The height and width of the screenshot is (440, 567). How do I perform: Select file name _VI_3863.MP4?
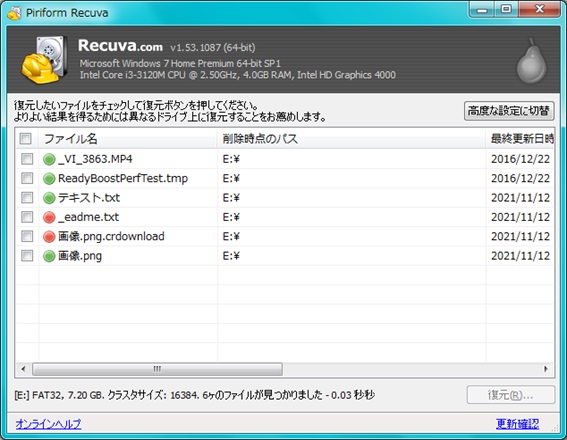click(95, 159)
